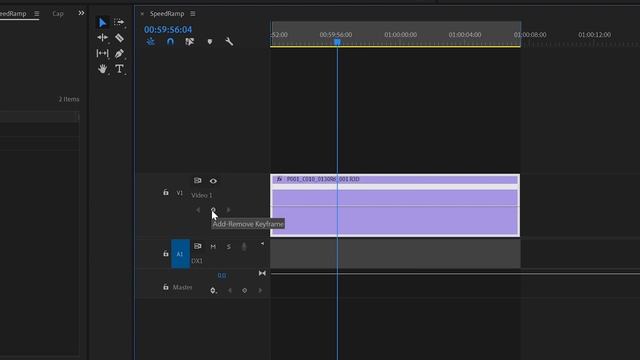Hide Video 1 track output eye
The width and height of the screenshot is (640, 360).
click(x=213, y=181)
